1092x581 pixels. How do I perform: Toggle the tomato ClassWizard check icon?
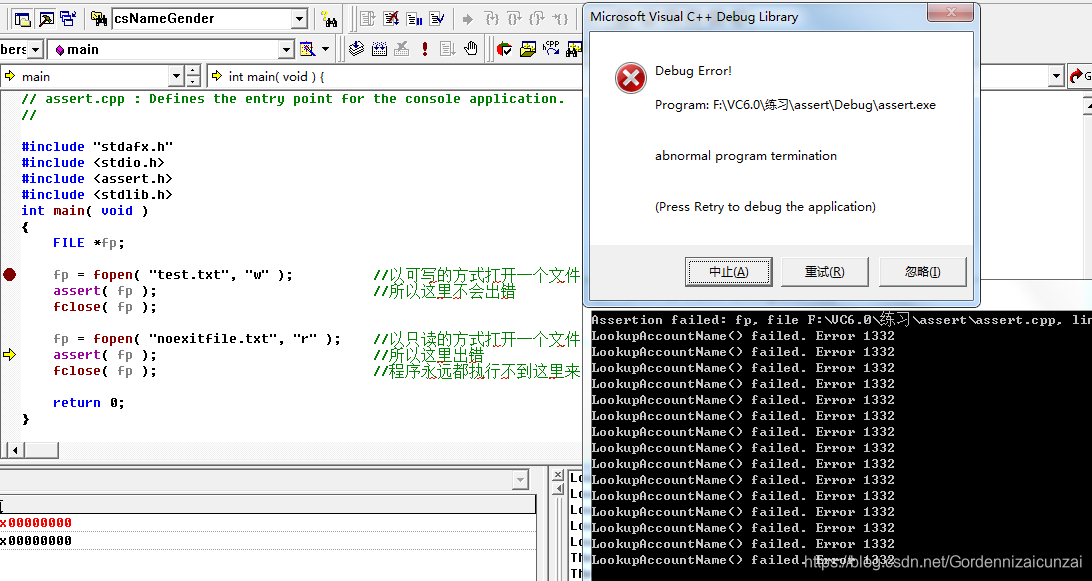503,49
